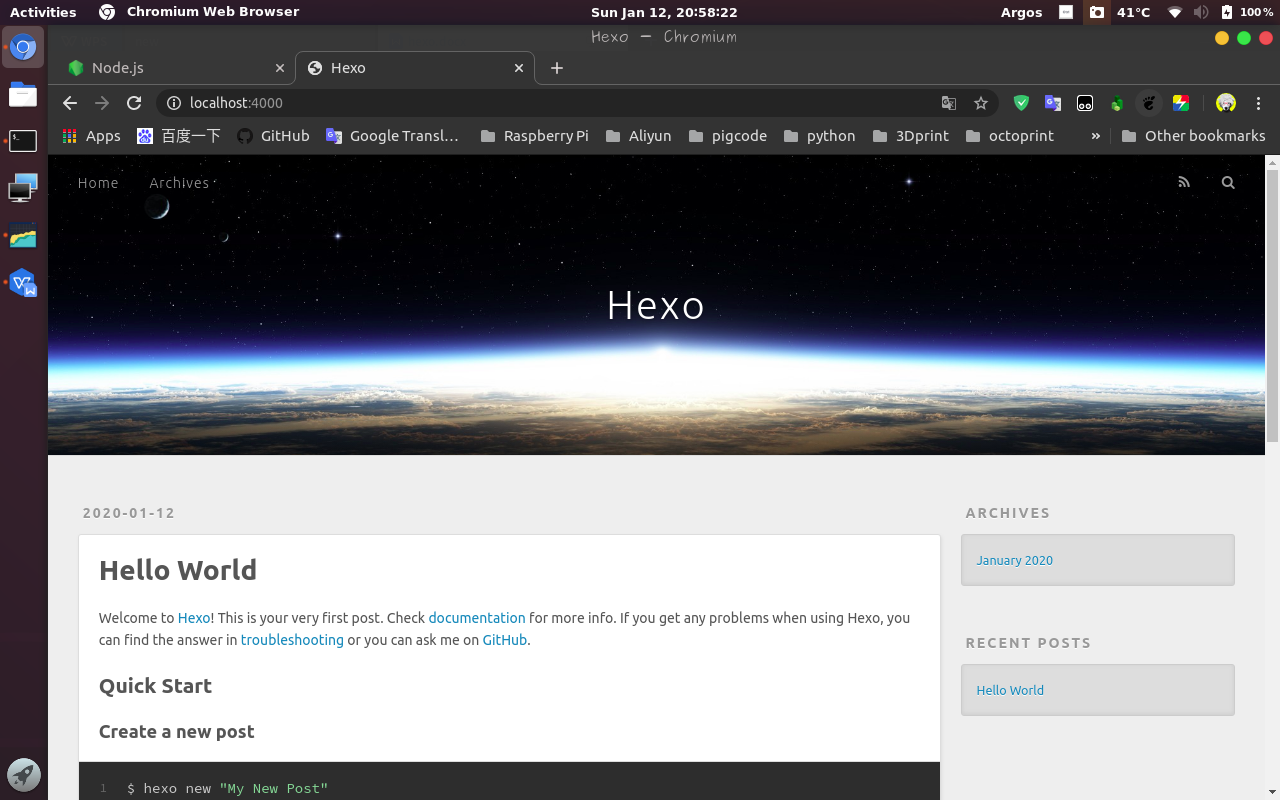The image size is (1280, 800).
Task: Open the RSS feed icon on Hexo header
Action: [x=1184, y=182]
